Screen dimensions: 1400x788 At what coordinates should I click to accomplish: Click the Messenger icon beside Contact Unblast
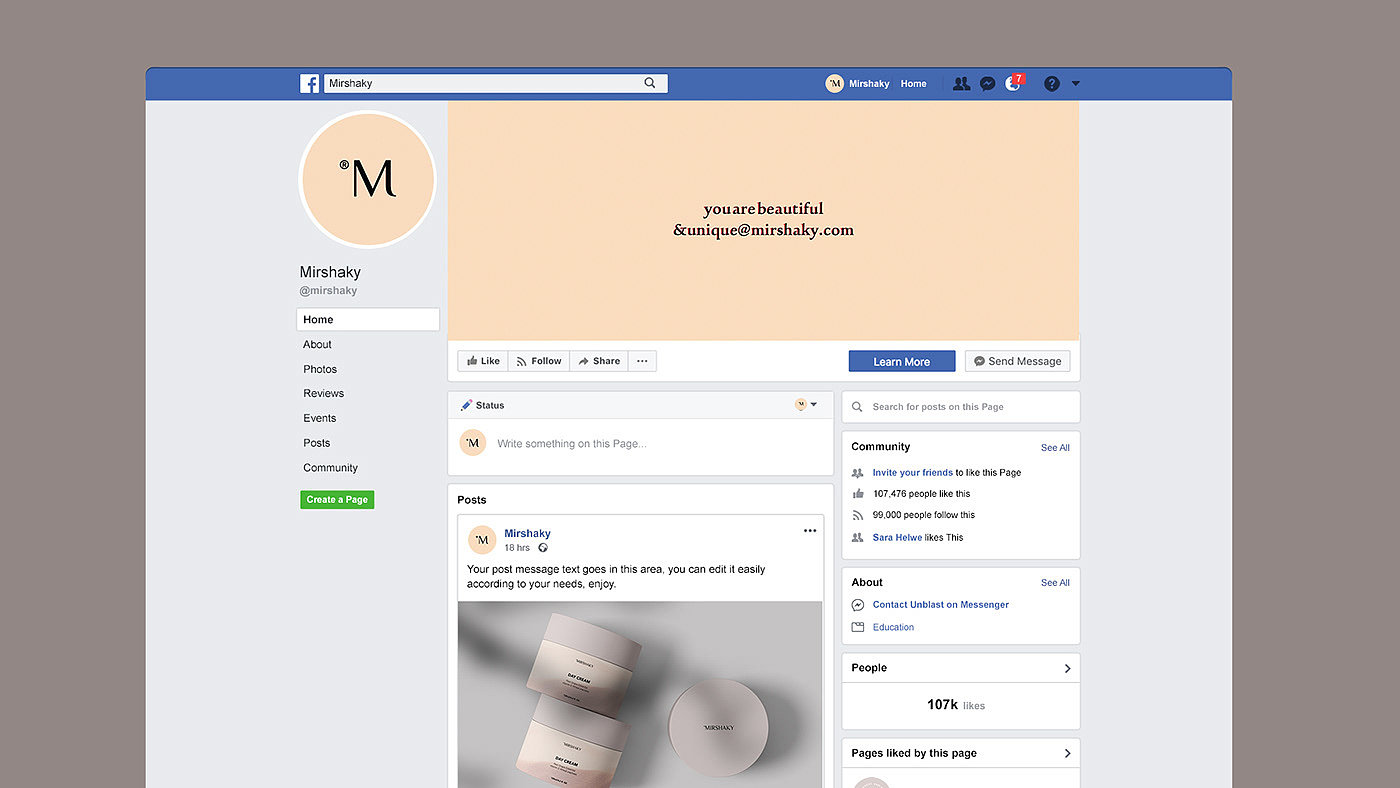tap(857, 605)
